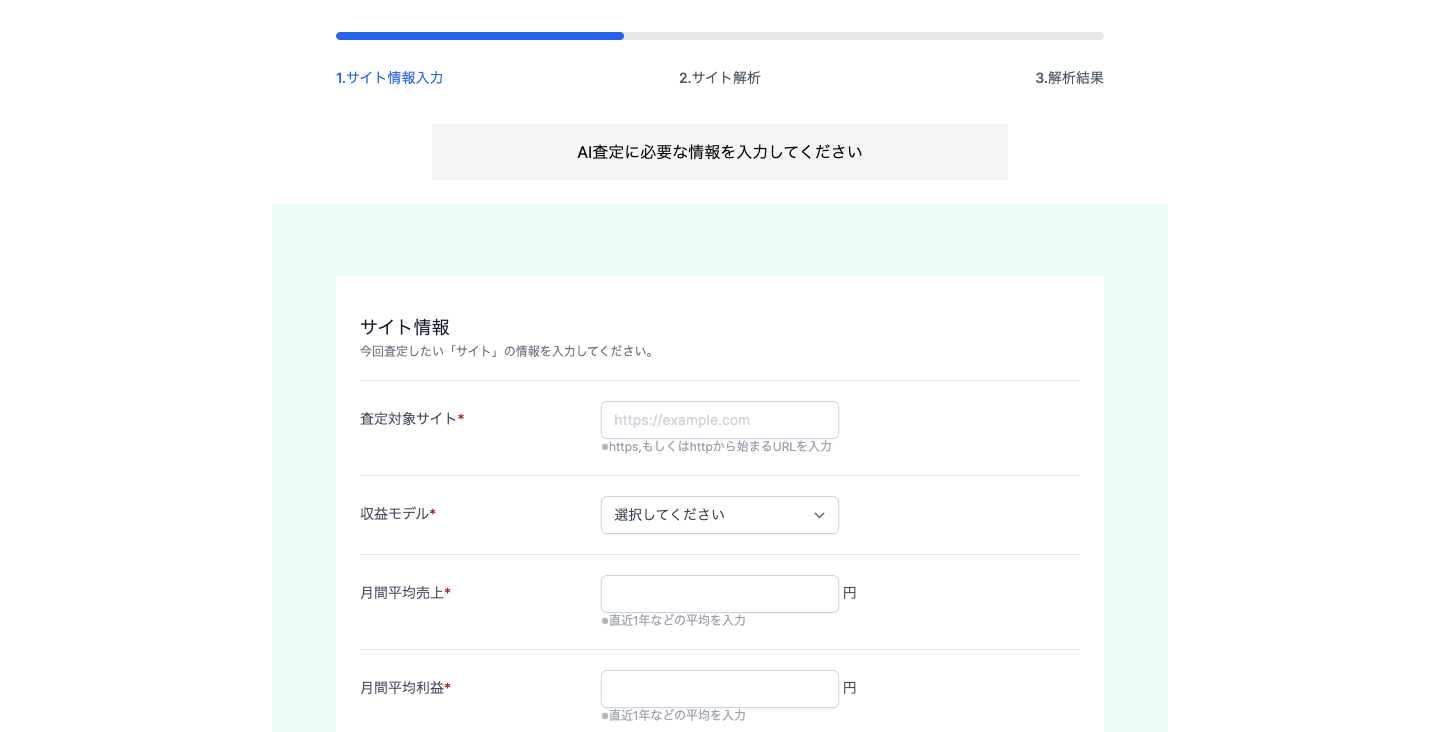The image size is (1440, 732).
Task: Click the 直近1年 hint under 月間平均売上
Action: pyautogui.click(x=673, y=620)
